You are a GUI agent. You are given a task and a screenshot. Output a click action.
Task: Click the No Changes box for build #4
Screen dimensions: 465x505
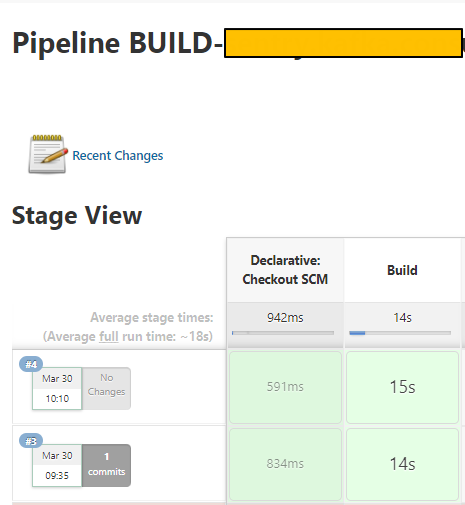(106, 388)
